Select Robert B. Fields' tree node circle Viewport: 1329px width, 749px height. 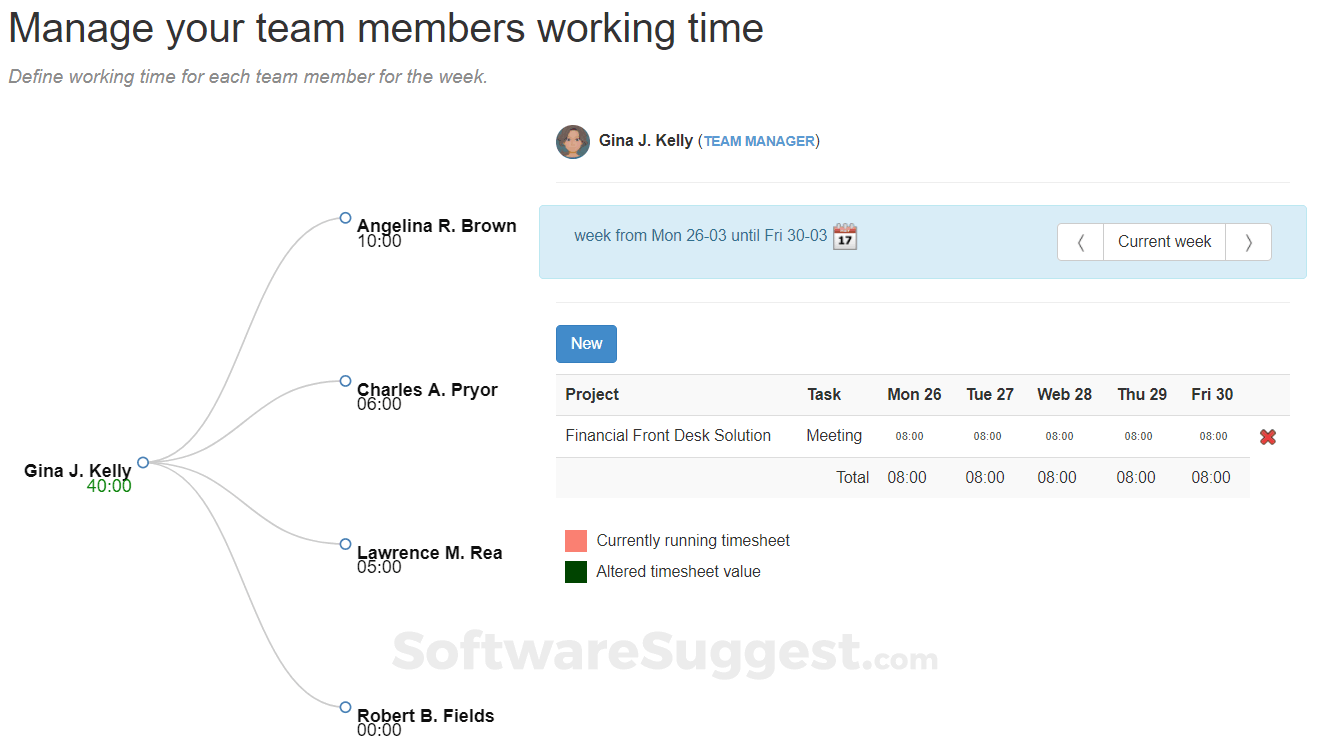click(x=345, y=707)
